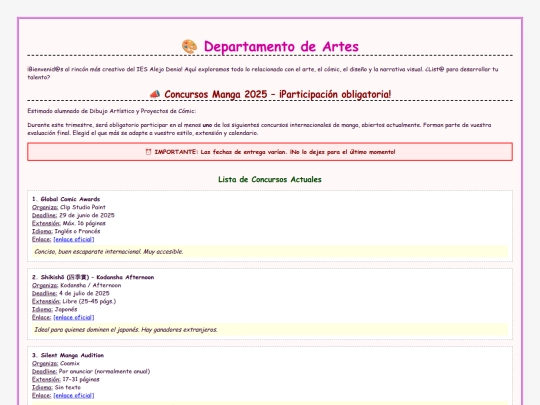The height and width of the screenshot is (405, 540).
Task: Click the note 'Ideal para quienes dominen el japonés'
Action: [x=126, y=330]
